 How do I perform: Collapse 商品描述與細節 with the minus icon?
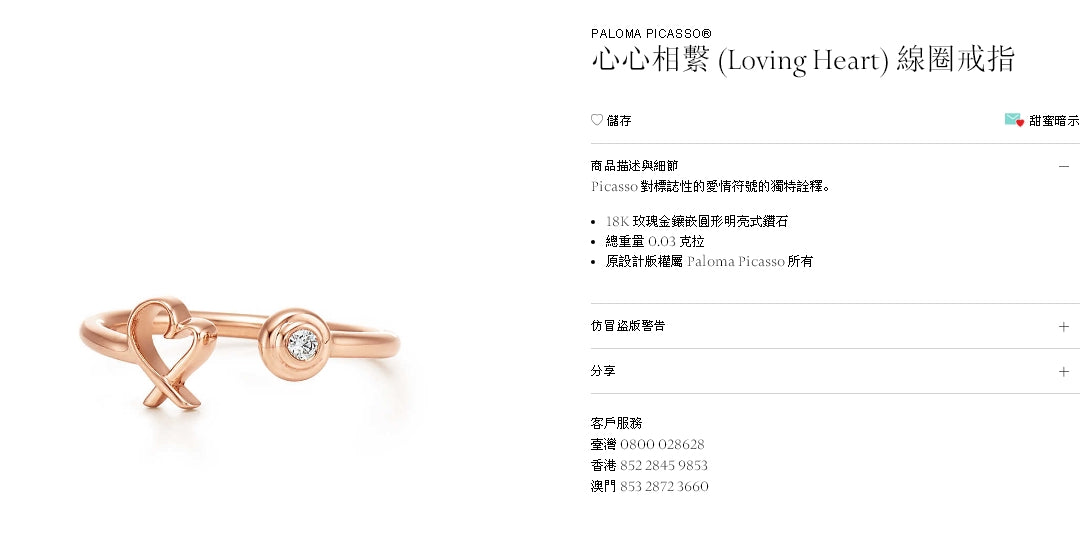(x=1064, y=166)
